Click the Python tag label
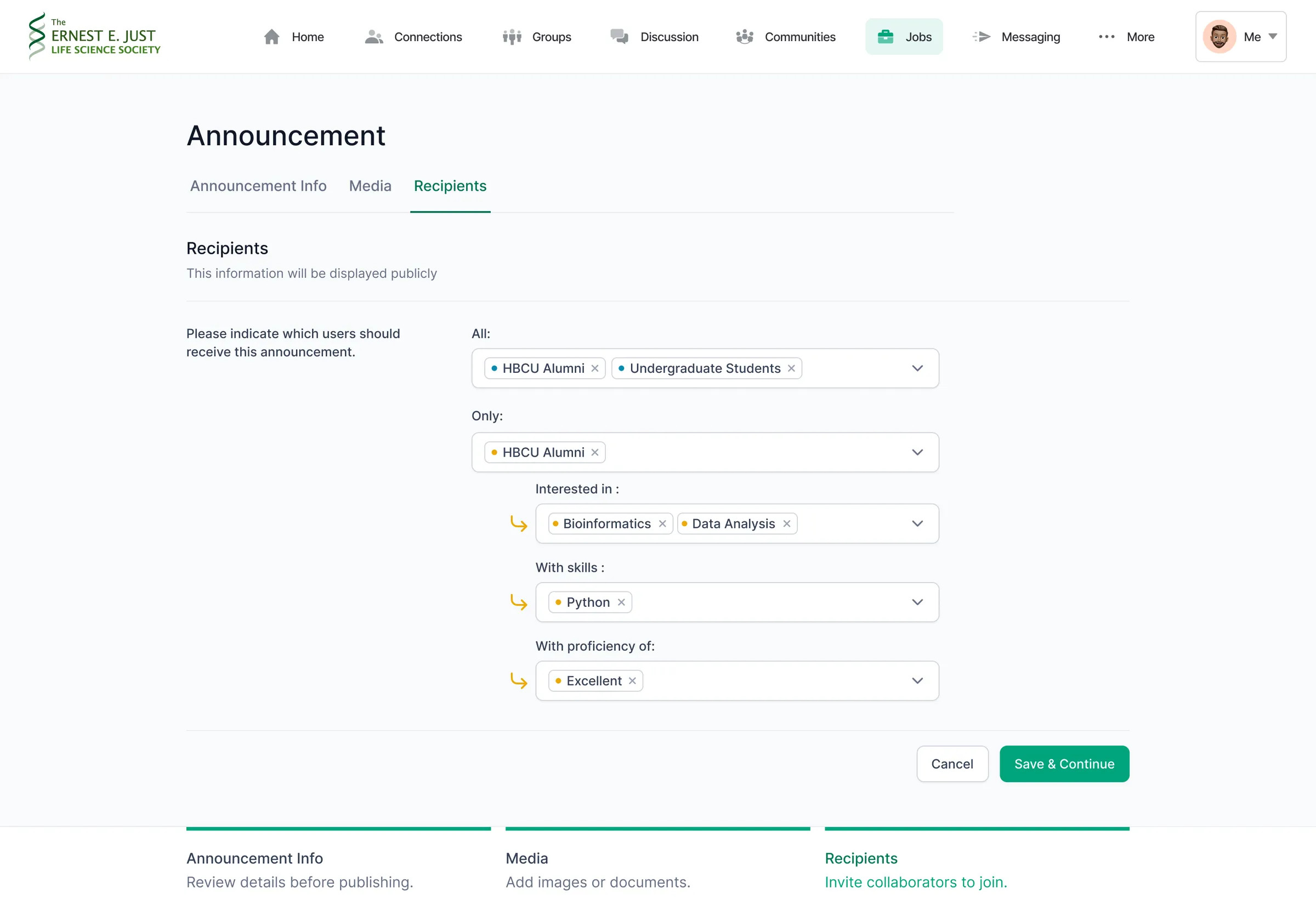 pyautogui.click(x=588, y=602)
